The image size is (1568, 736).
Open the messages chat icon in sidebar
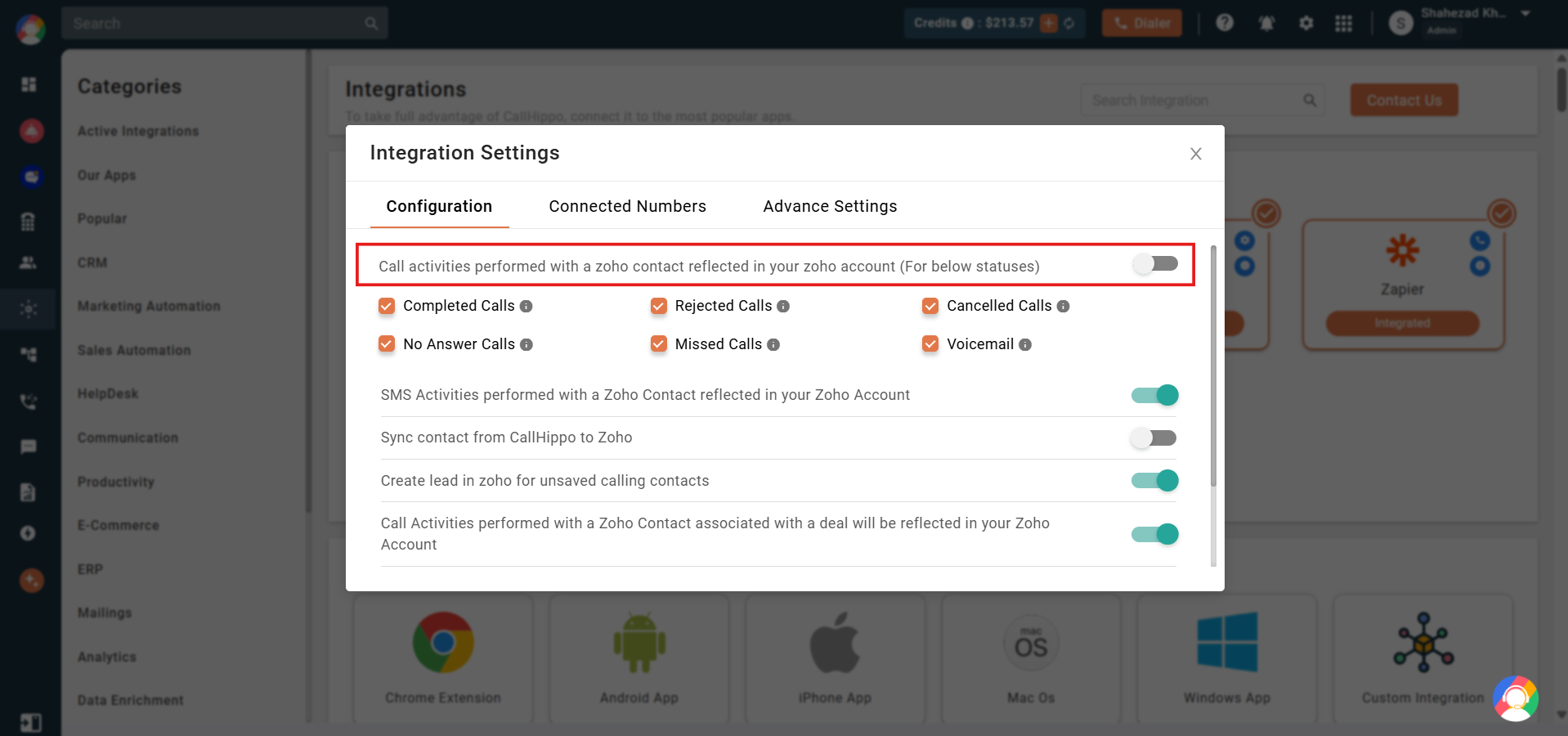click(29, 447)
